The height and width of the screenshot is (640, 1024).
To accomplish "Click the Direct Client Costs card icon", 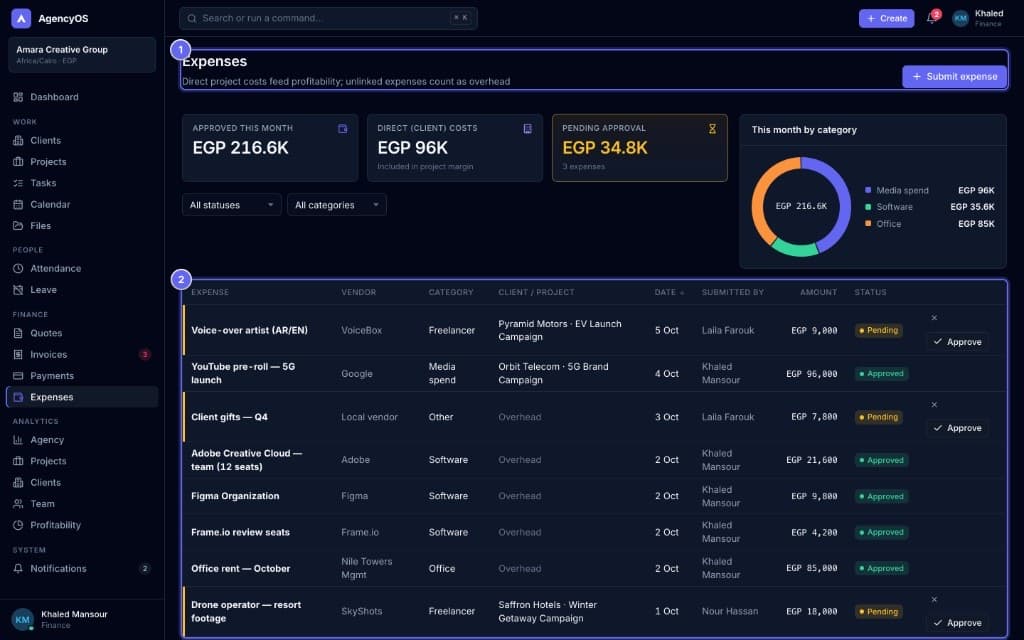I will coord(527,129).
